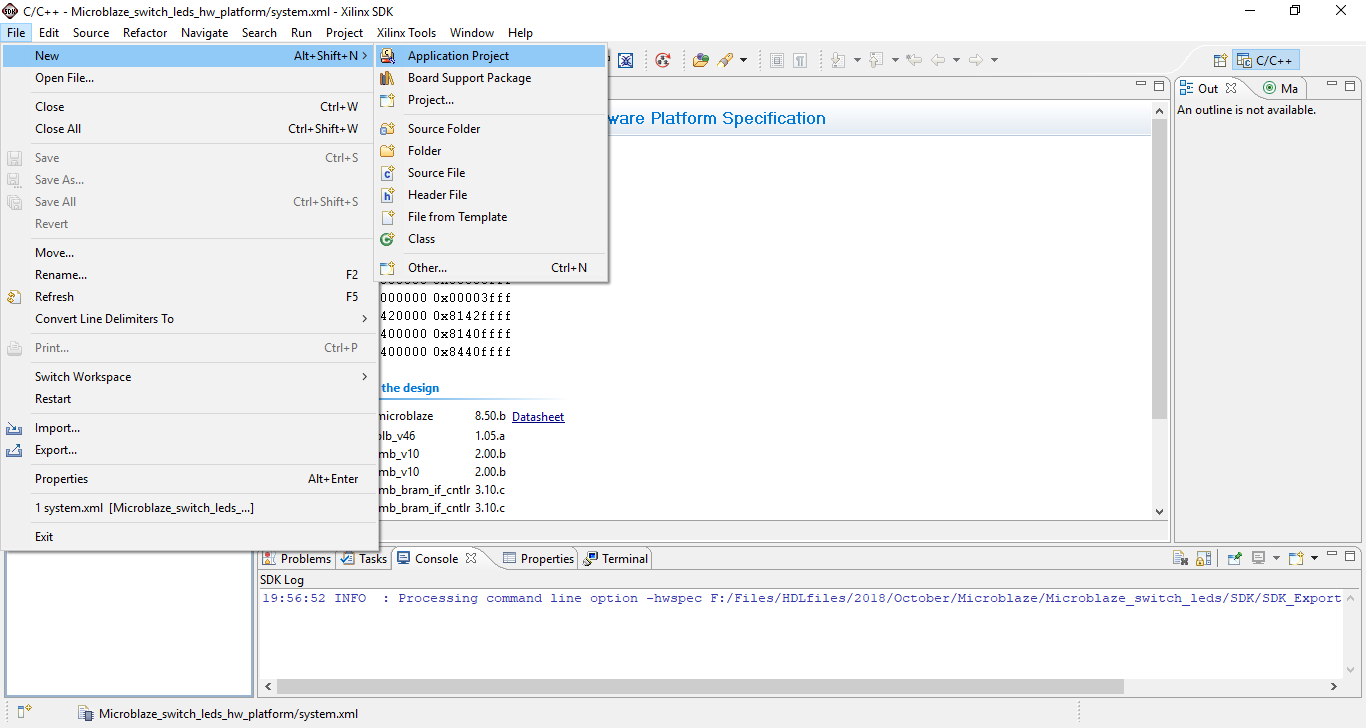Screen dimensions: 1366x728
Task: Switch to the Tasks tab
Action: (x=365, y=559)
